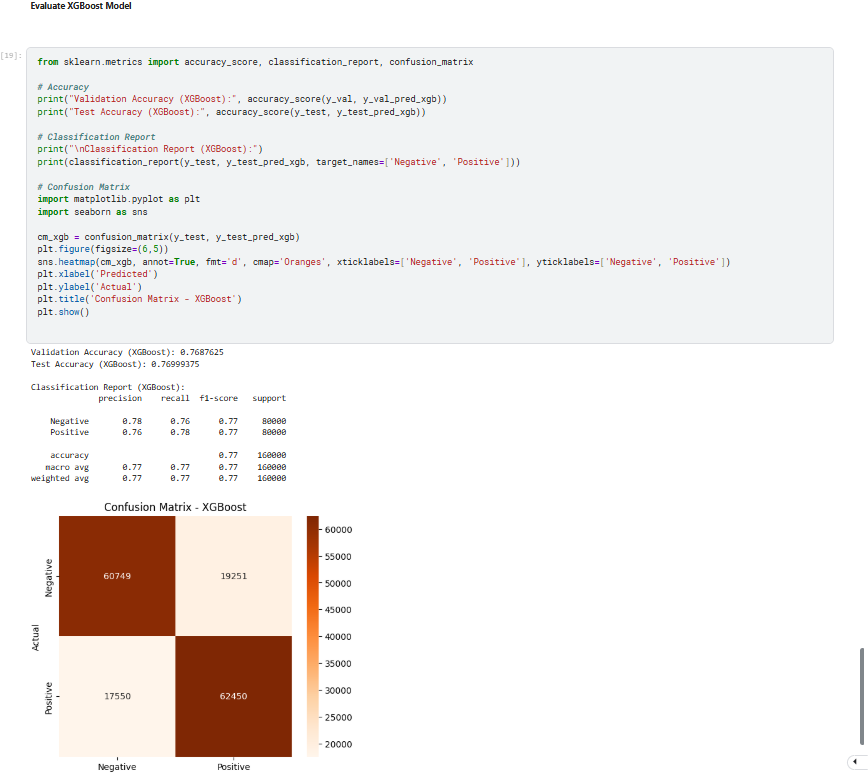868x773 pixels.
Task: Click the "accuracy" row label in the report
Action: coord(69,455)
